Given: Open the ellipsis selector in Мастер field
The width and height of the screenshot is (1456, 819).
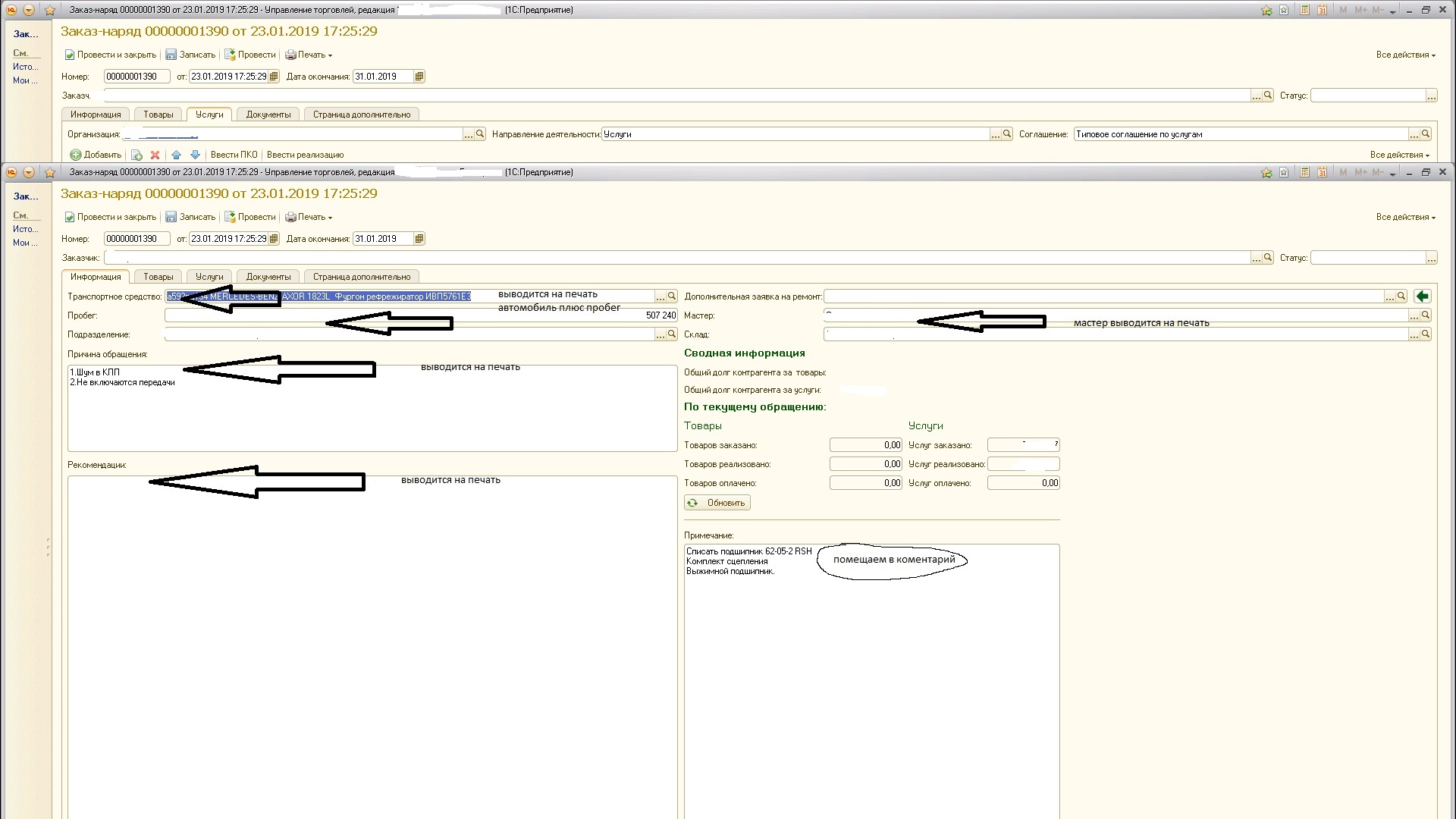Looking at the screenshot, I should pos(1414,315).
